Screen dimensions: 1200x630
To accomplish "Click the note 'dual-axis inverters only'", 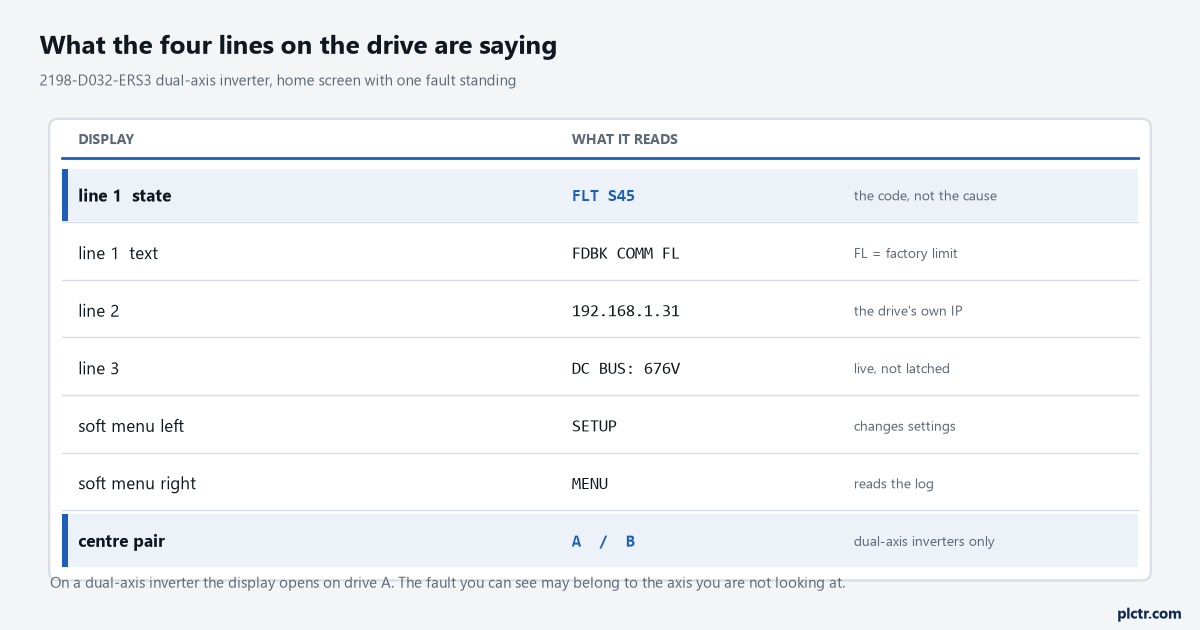I will pos(924,541).
